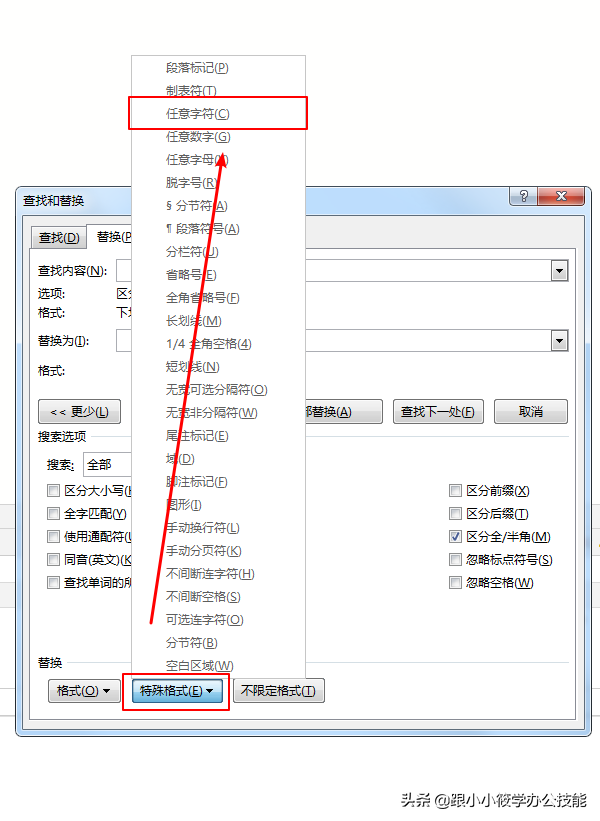Expand the 替换为 dropdown arrow
This screenshot has height=821, width=600.
coord(559,341)
